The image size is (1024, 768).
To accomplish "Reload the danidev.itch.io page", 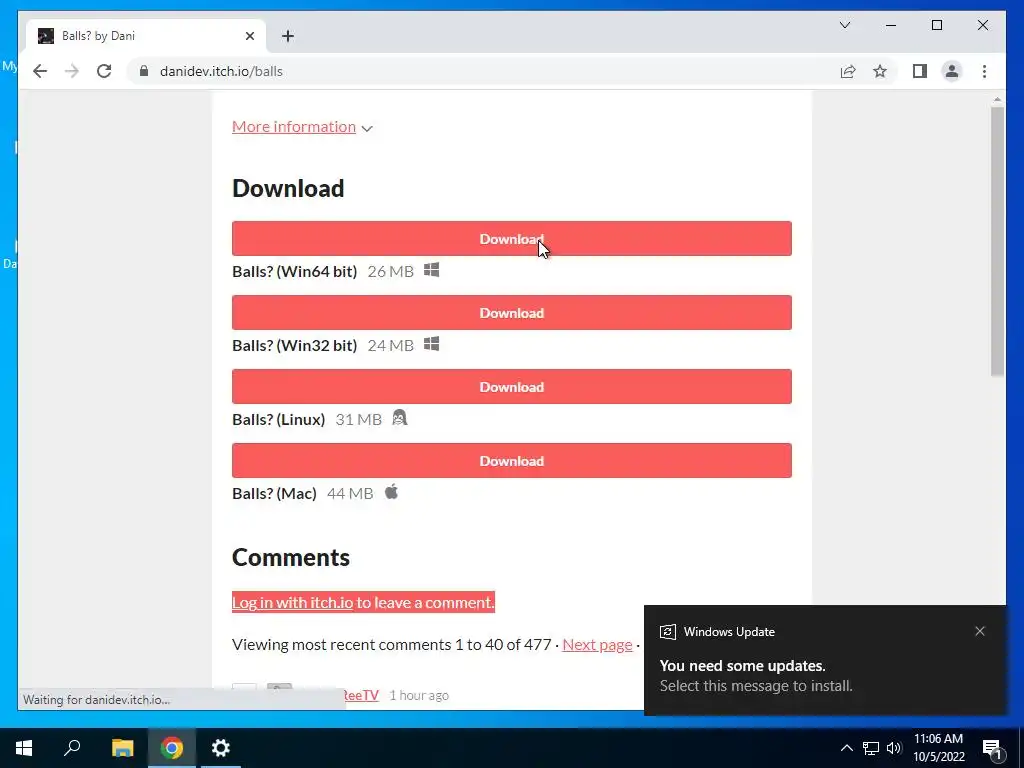I will tap(104, 71).
